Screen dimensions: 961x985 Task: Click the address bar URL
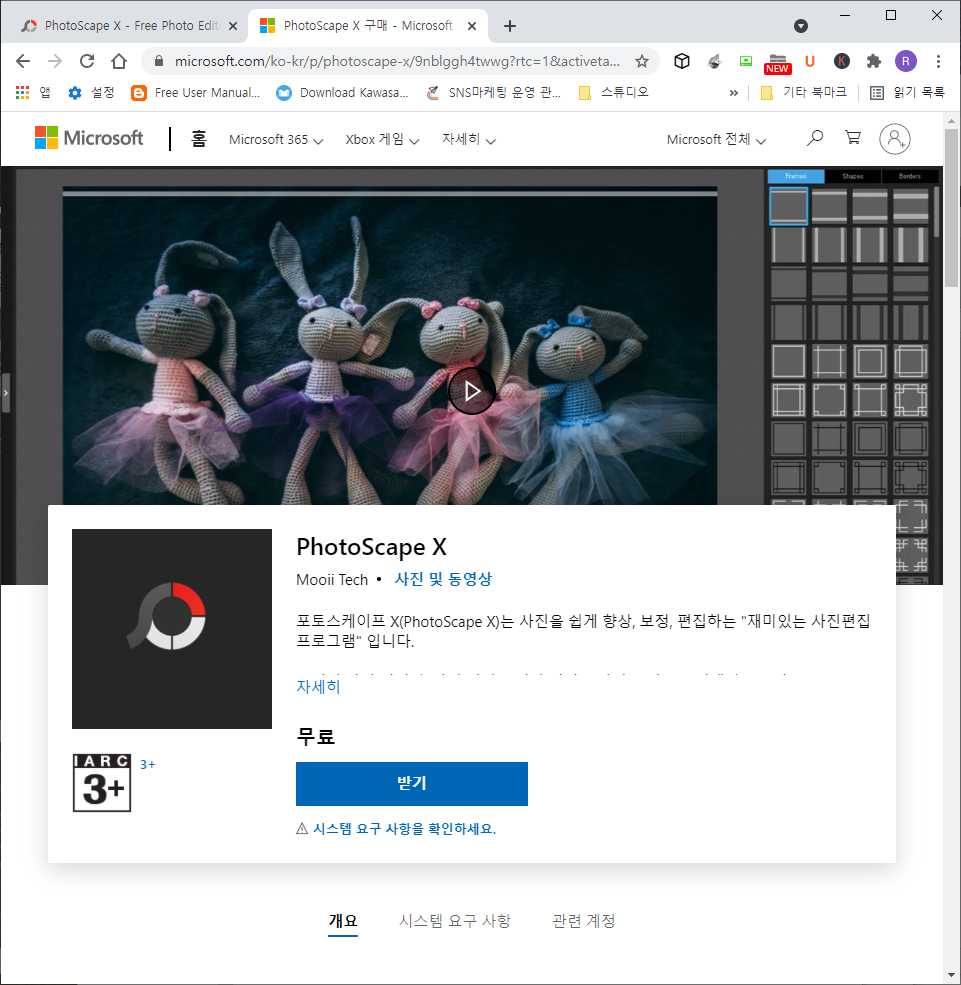397,61
